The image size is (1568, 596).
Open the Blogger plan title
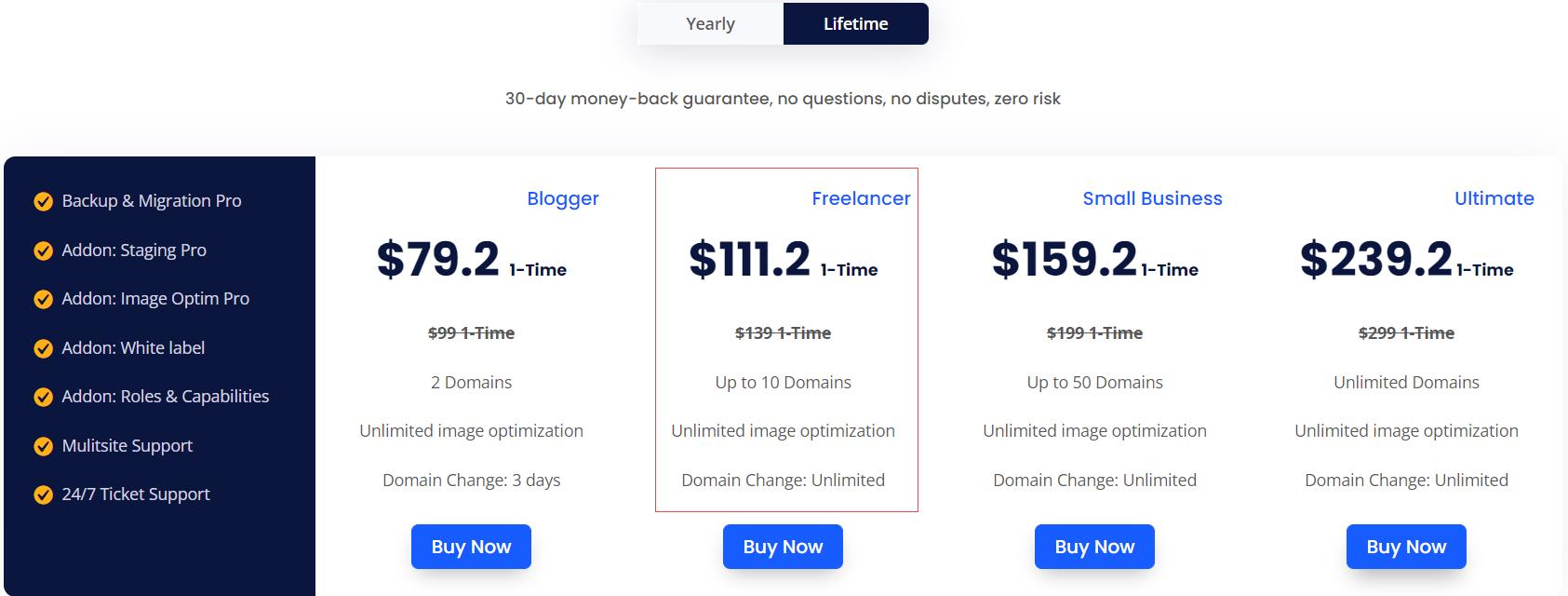coord(563,198)
